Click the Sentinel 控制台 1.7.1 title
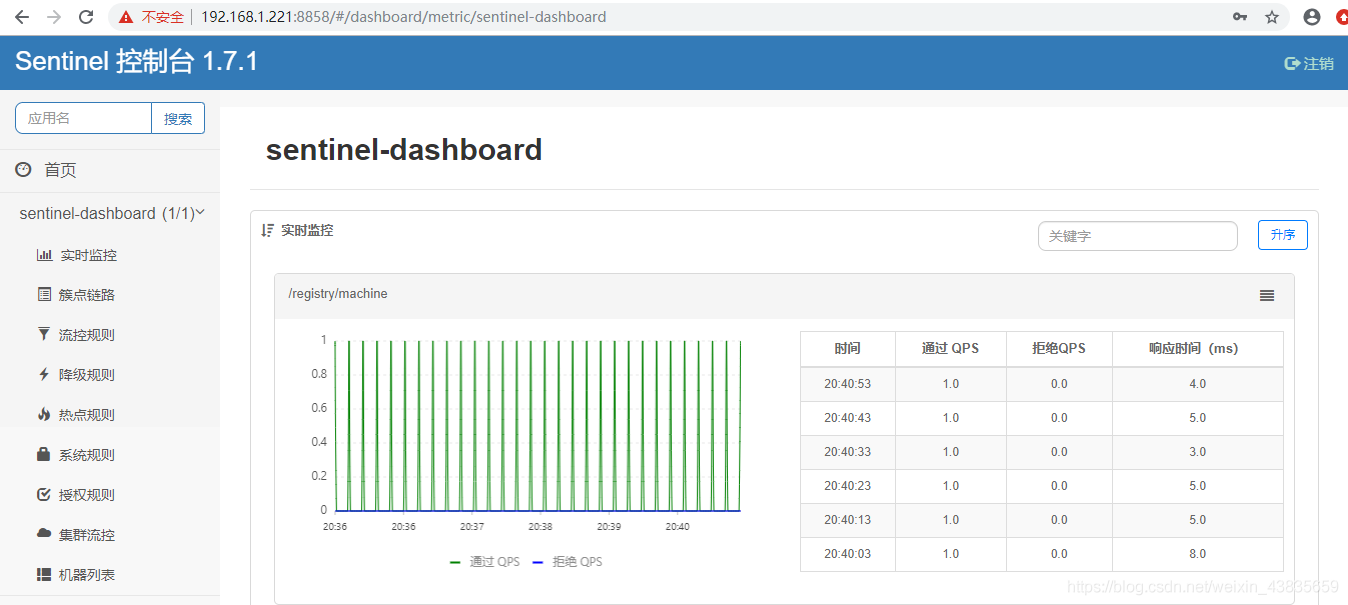 [137, 62]
